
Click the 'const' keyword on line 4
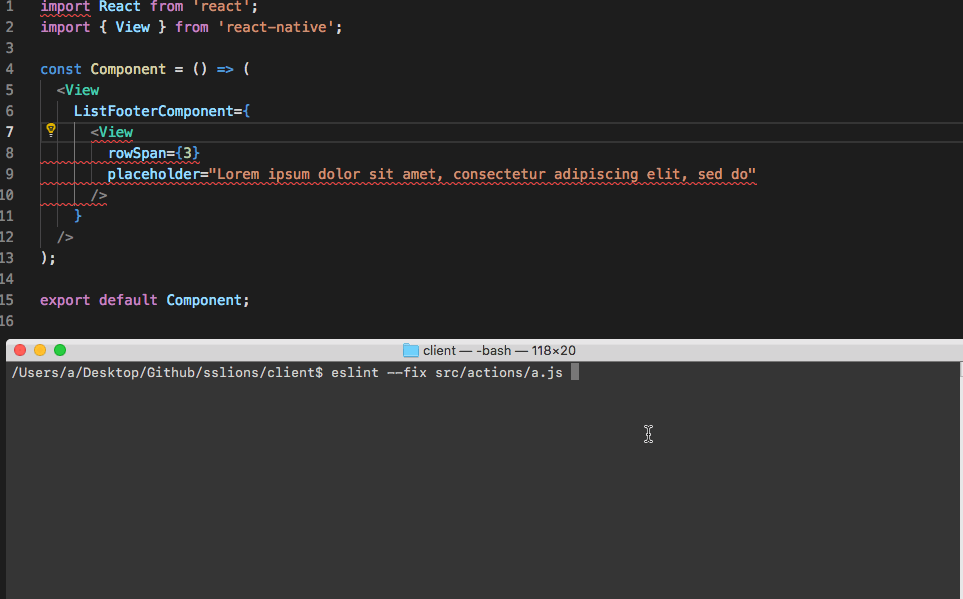coord(61,69)
